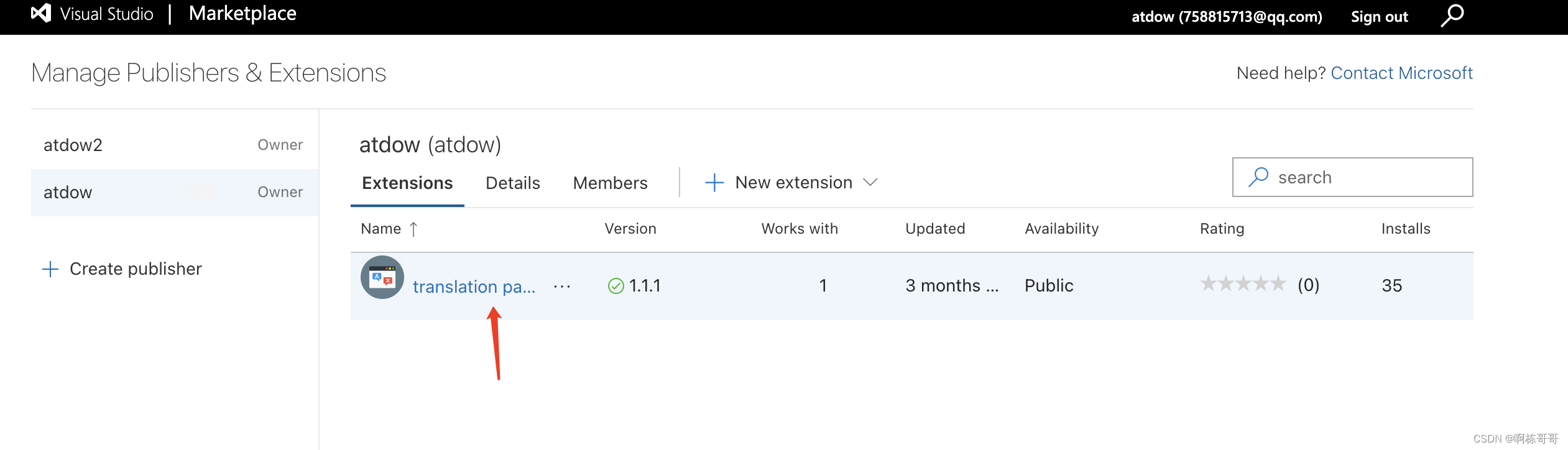Click the Works with column header
The width and height of the screenshot is (1568, 450).
800,229
